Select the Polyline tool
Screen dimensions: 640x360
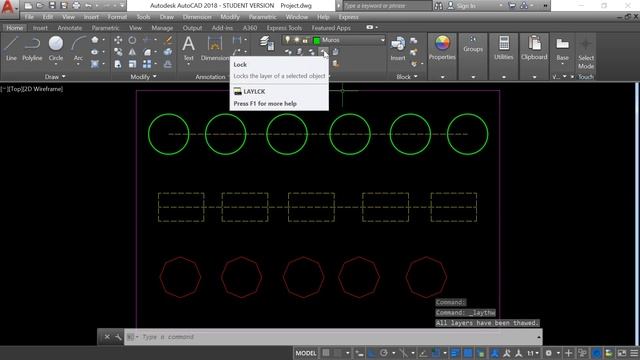[x=32, y=48]
